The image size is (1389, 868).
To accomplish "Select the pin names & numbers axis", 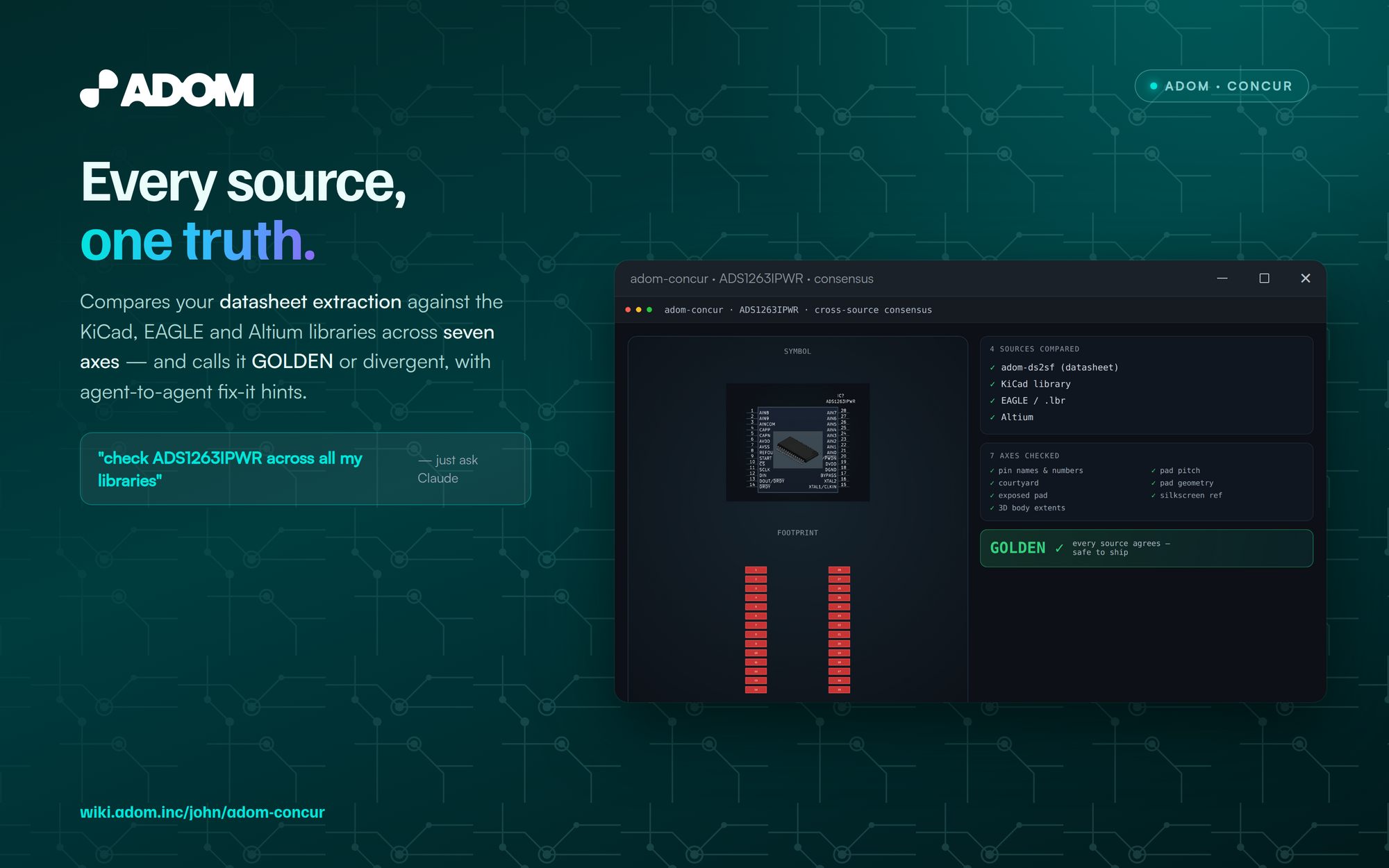I will [x=1036, y=471].
